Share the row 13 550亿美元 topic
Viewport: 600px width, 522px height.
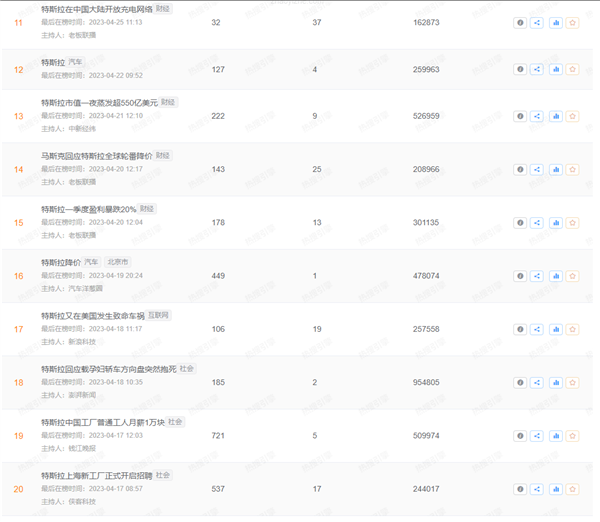coord(537,116)
